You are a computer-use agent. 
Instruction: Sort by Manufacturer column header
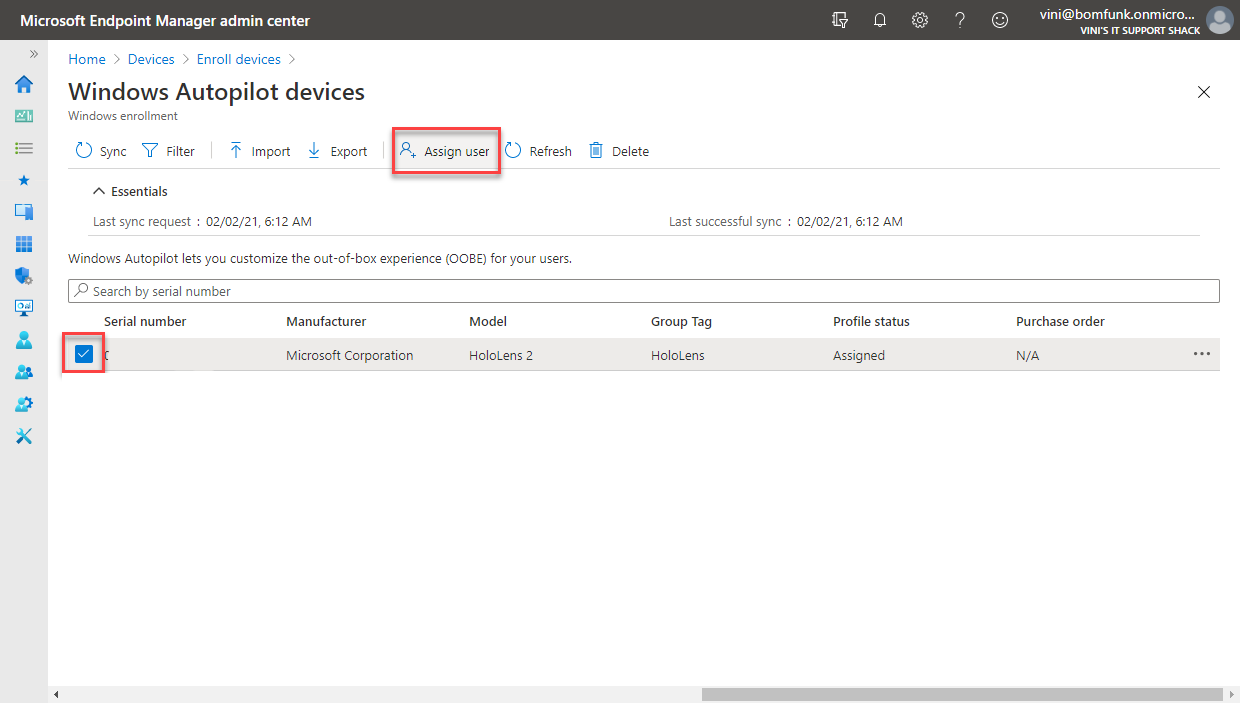click(x=326, y=321)
